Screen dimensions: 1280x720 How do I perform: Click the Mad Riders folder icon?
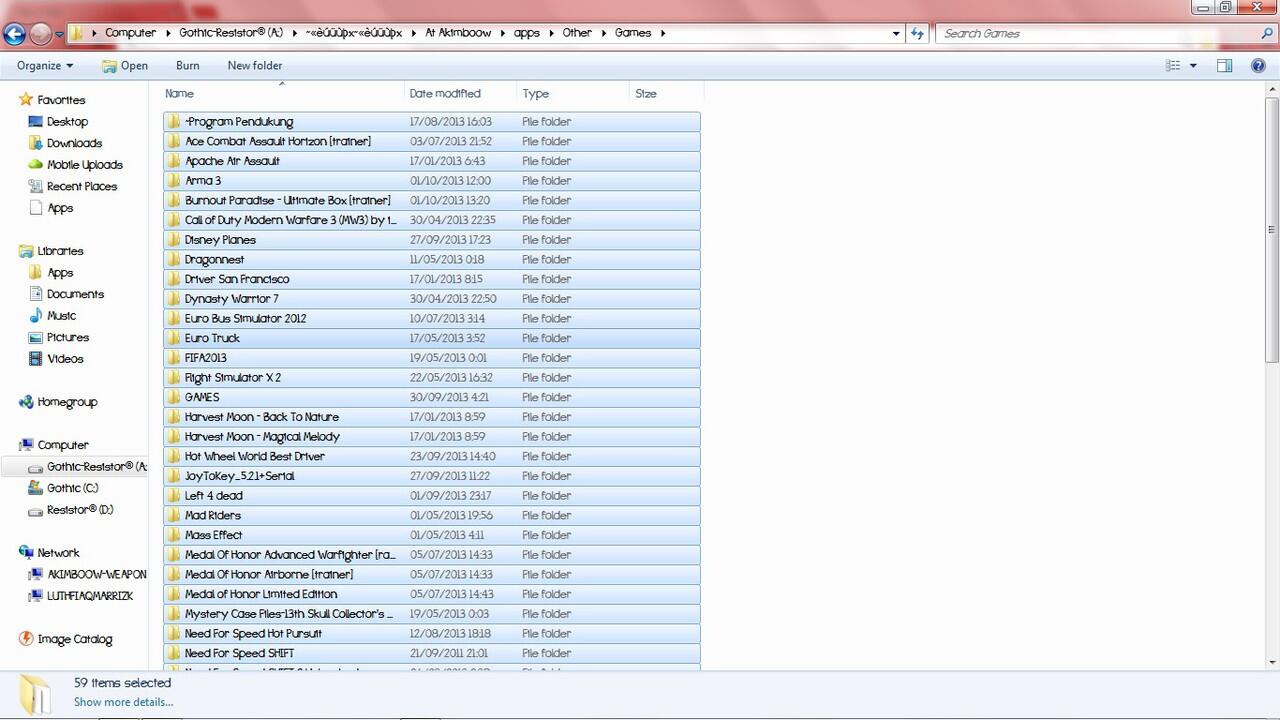click(x=174, y=516)
